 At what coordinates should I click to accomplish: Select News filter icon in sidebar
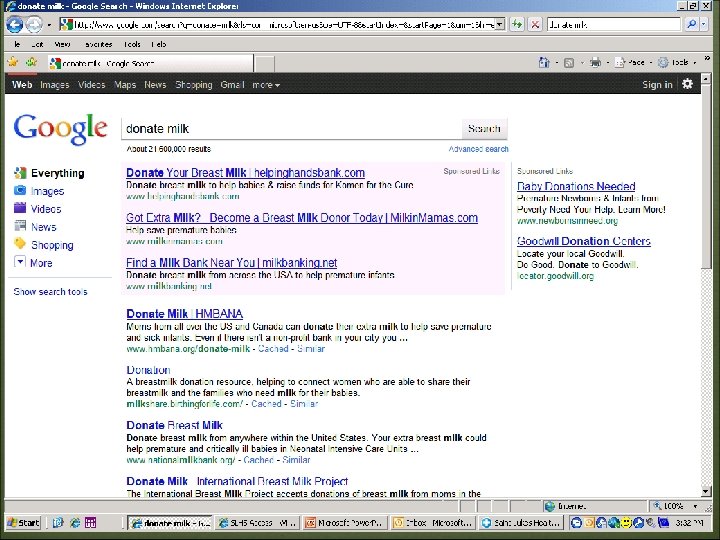point(20,225)
